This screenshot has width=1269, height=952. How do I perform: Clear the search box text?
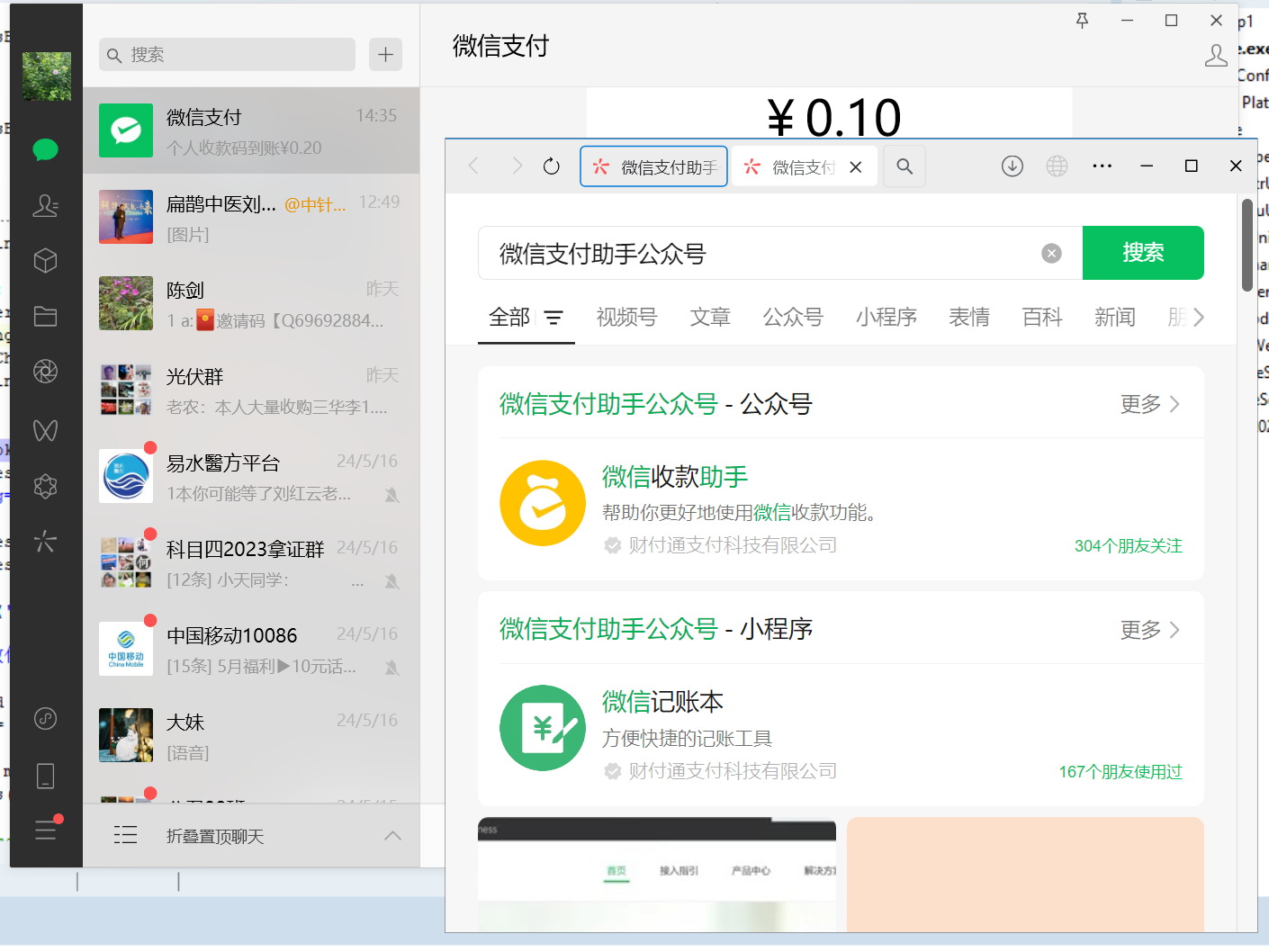pyautogui.click(x=1051, y=254)
